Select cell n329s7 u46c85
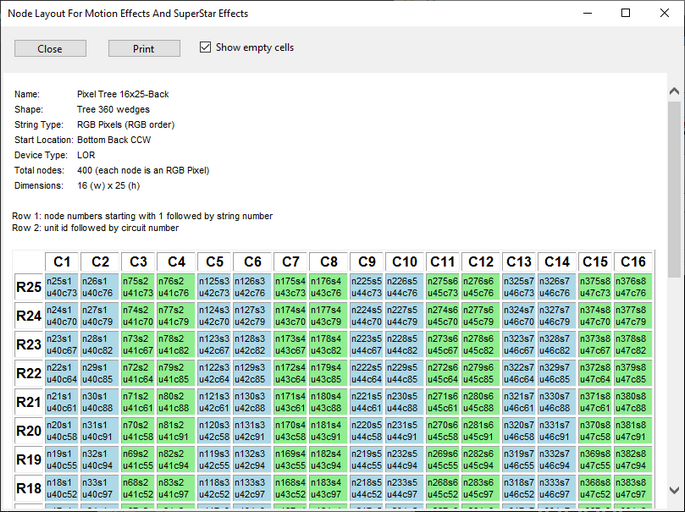 click(557, 374)
